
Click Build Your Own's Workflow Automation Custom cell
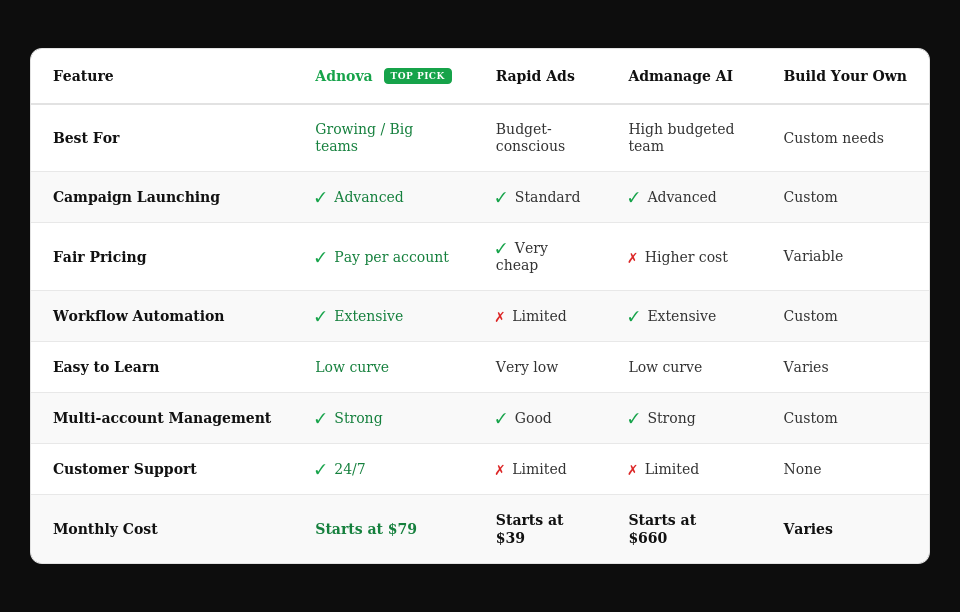click(x=811, y=316)
